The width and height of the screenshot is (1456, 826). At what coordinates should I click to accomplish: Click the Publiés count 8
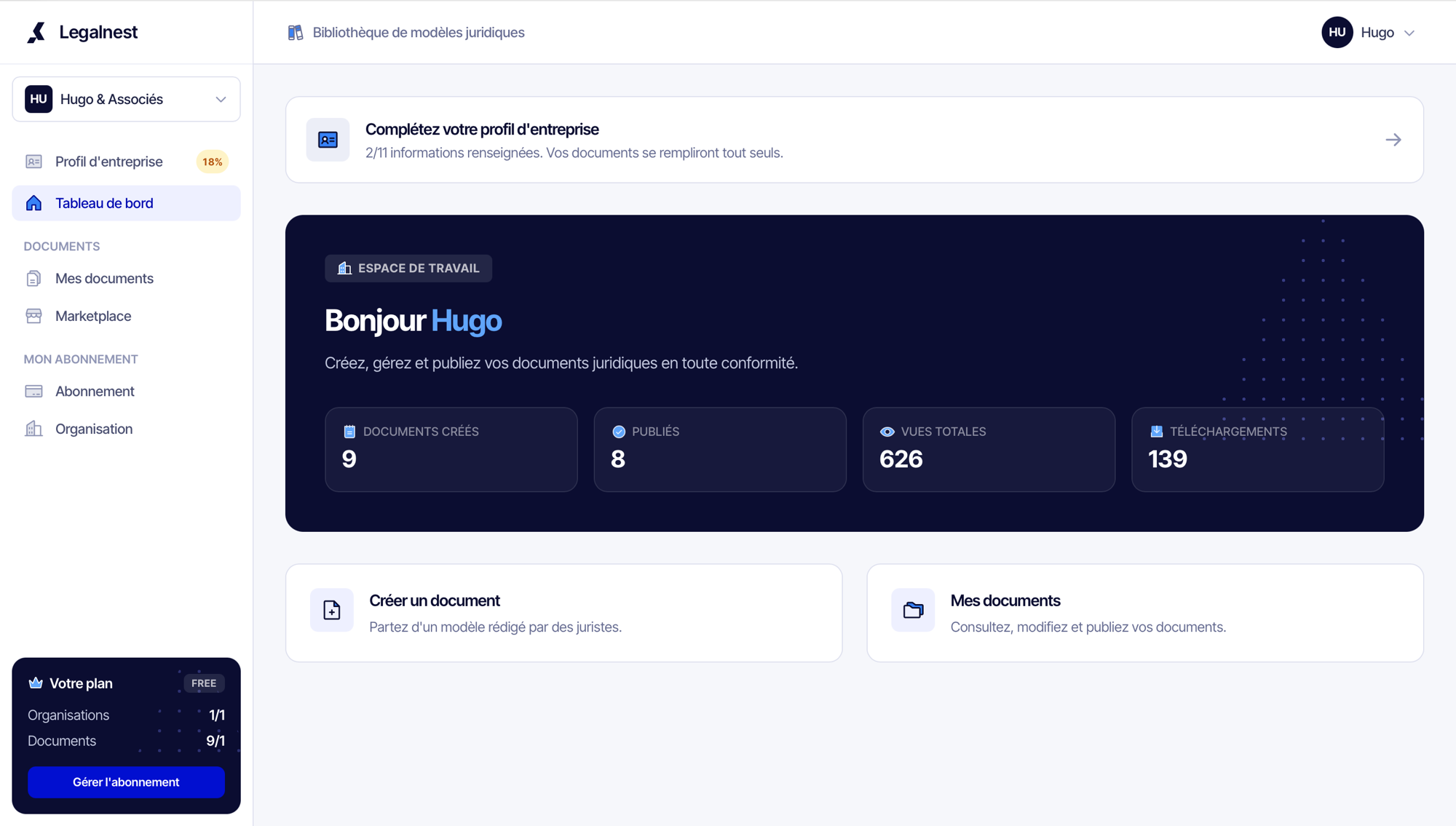(618, 459)
